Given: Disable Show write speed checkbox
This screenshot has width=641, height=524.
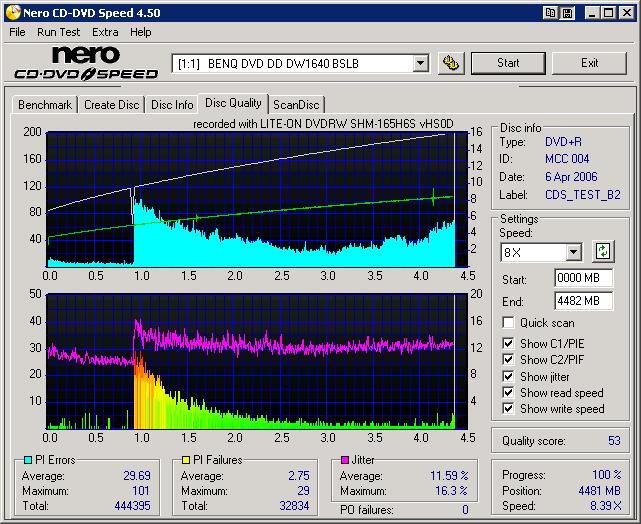Looking at the screenshot, I should pyautogui.click(x=509, y=409).
